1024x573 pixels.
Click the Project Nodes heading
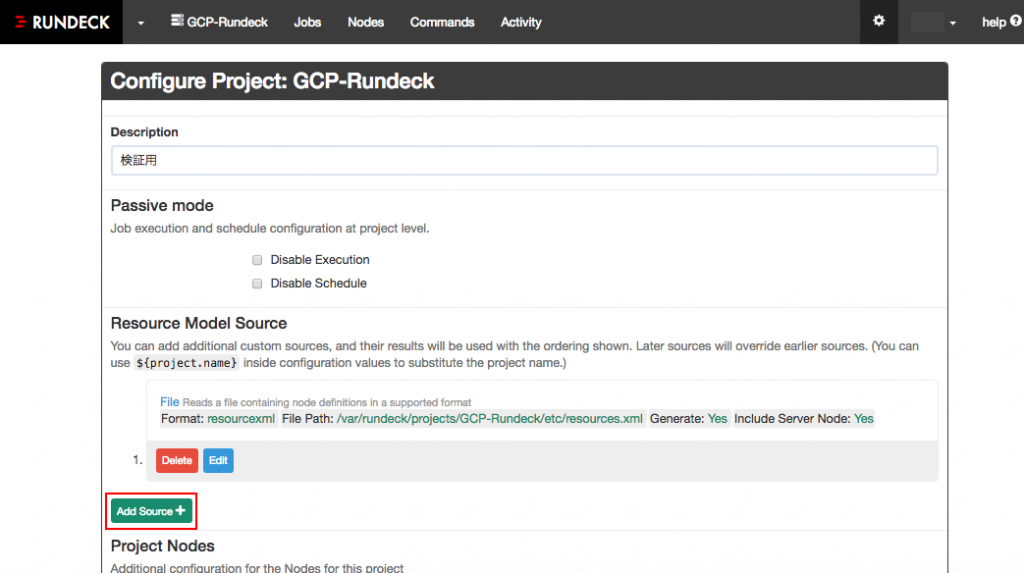pos(163,546)
